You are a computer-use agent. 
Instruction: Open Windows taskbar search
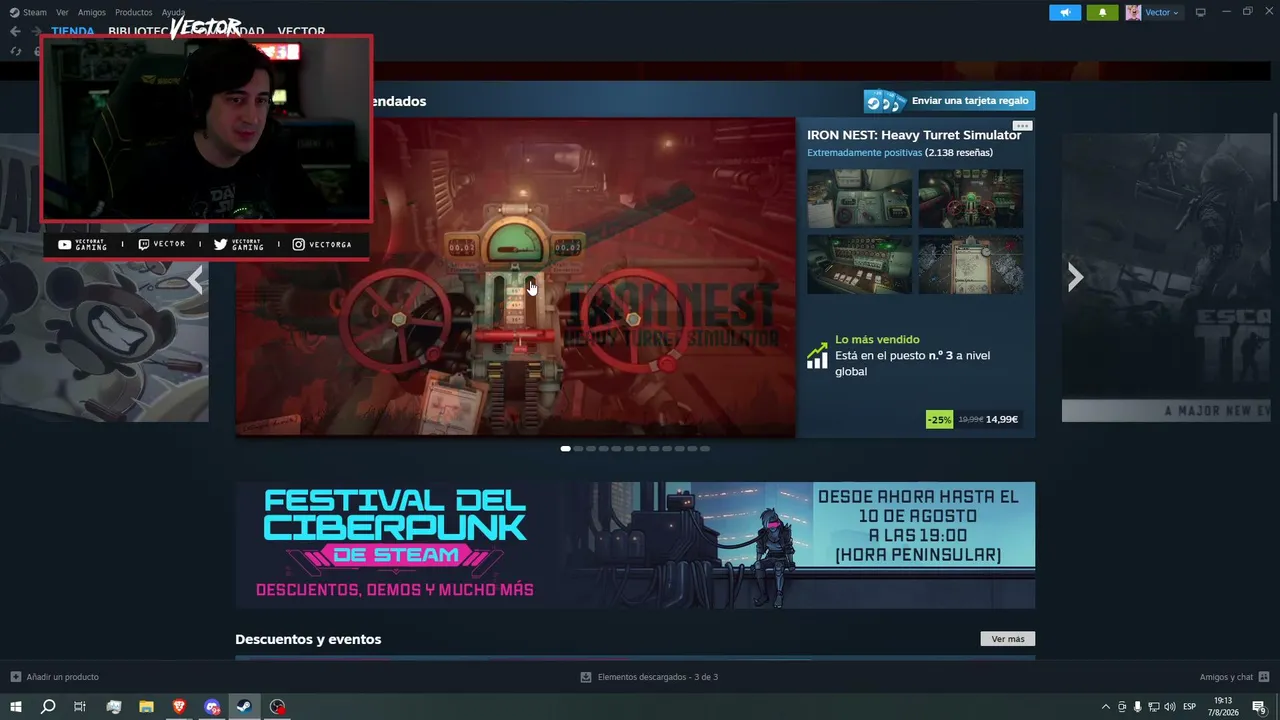click(x=48, y=707)
